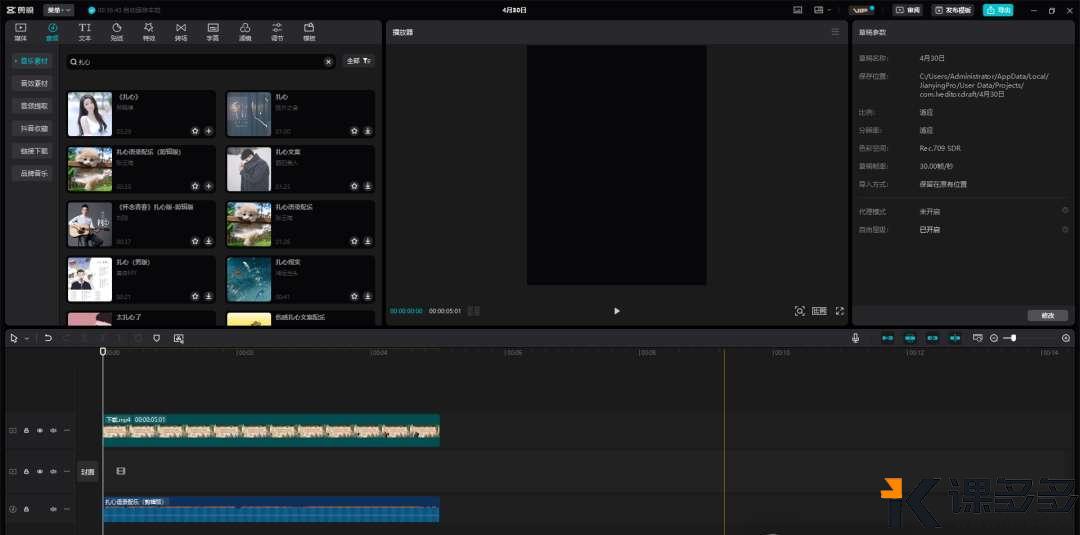
Task: Open the 全部 filter dropdown
Action: 359,61
